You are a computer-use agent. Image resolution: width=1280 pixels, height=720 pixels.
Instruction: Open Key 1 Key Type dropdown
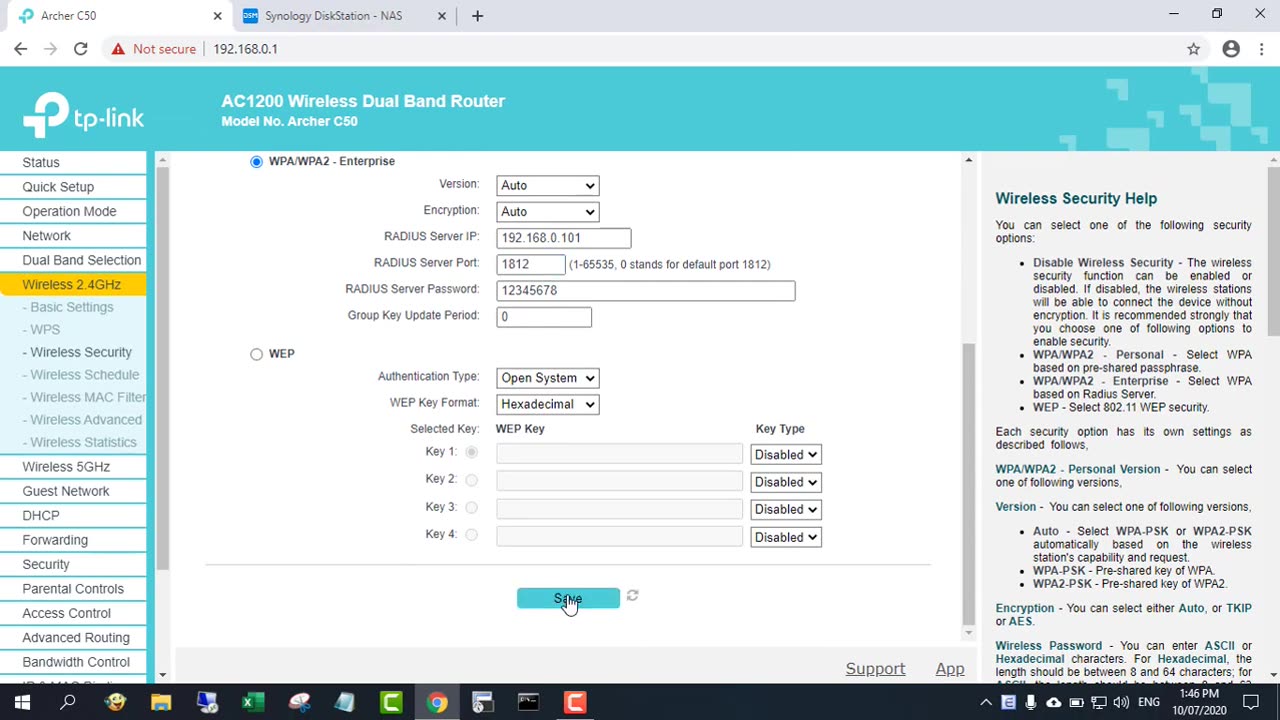[786, 455]
